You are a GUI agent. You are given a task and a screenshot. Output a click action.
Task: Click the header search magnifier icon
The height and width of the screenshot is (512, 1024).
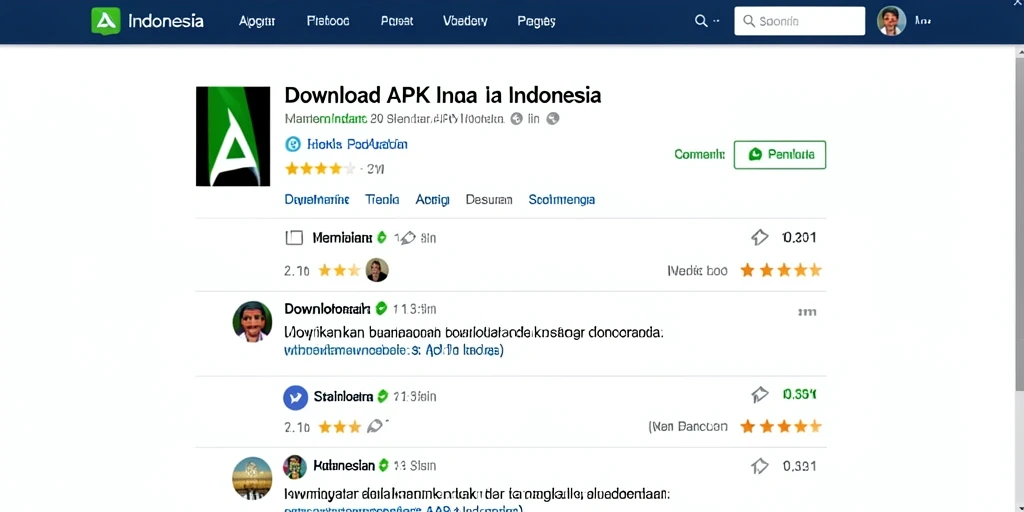point(701,21)
